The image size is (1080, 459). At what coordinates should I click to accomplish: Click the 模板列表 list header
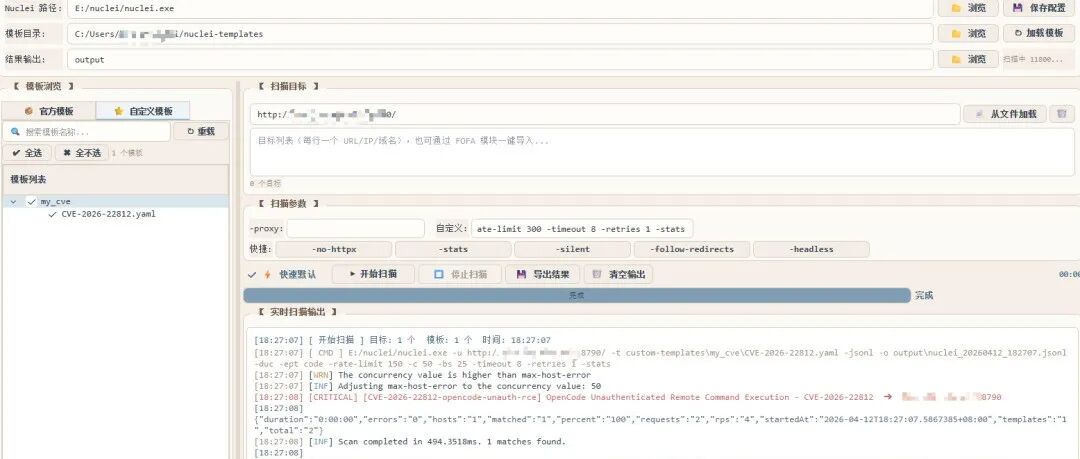(116, 179)
